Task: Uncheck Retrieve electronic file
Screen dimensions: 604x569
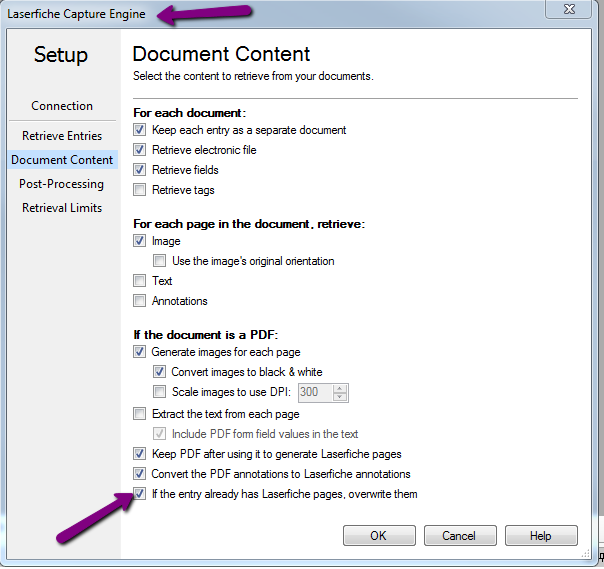Action: [139, 150]
